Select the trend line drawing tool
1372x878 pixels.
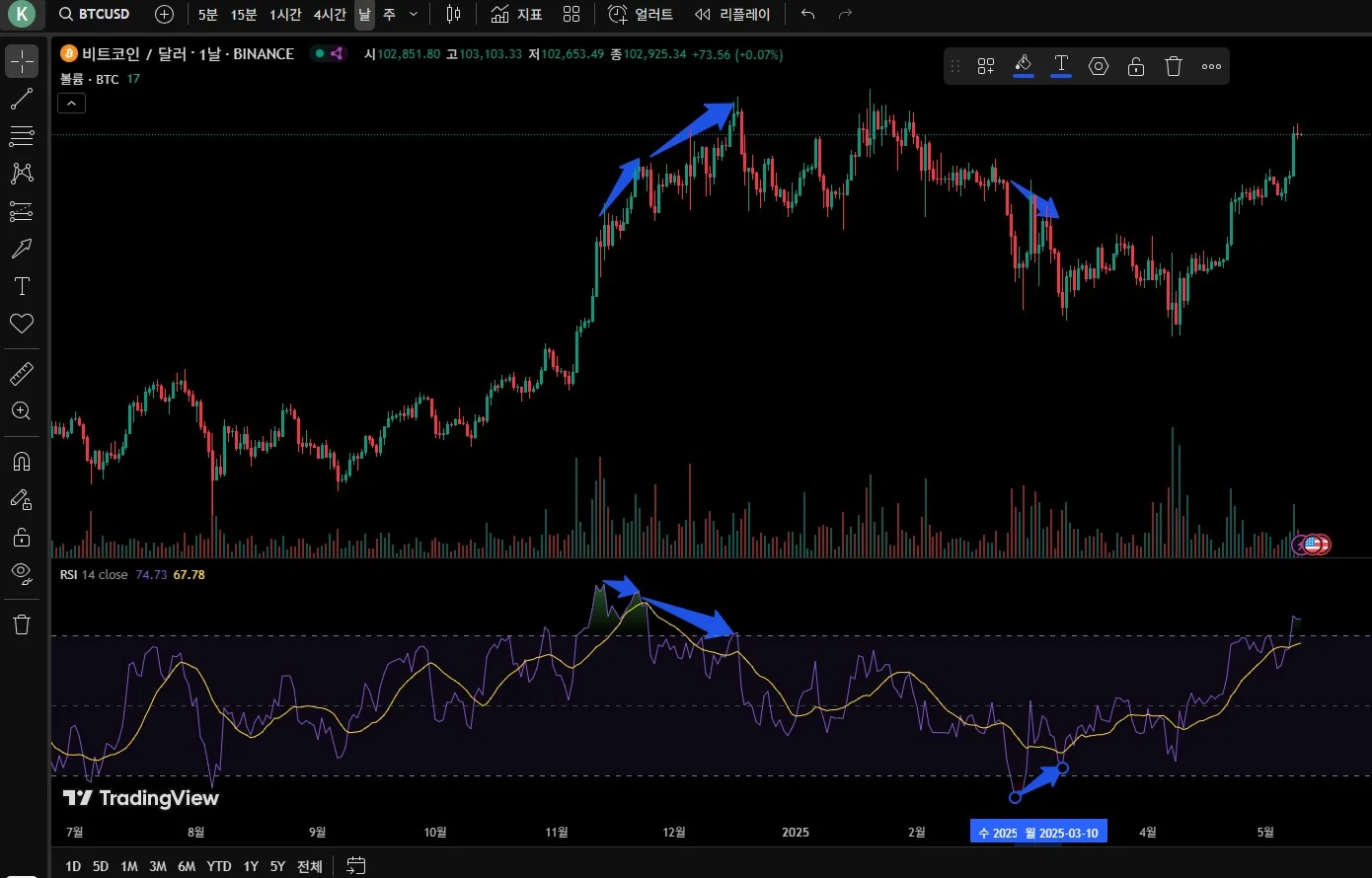point(21,99)
